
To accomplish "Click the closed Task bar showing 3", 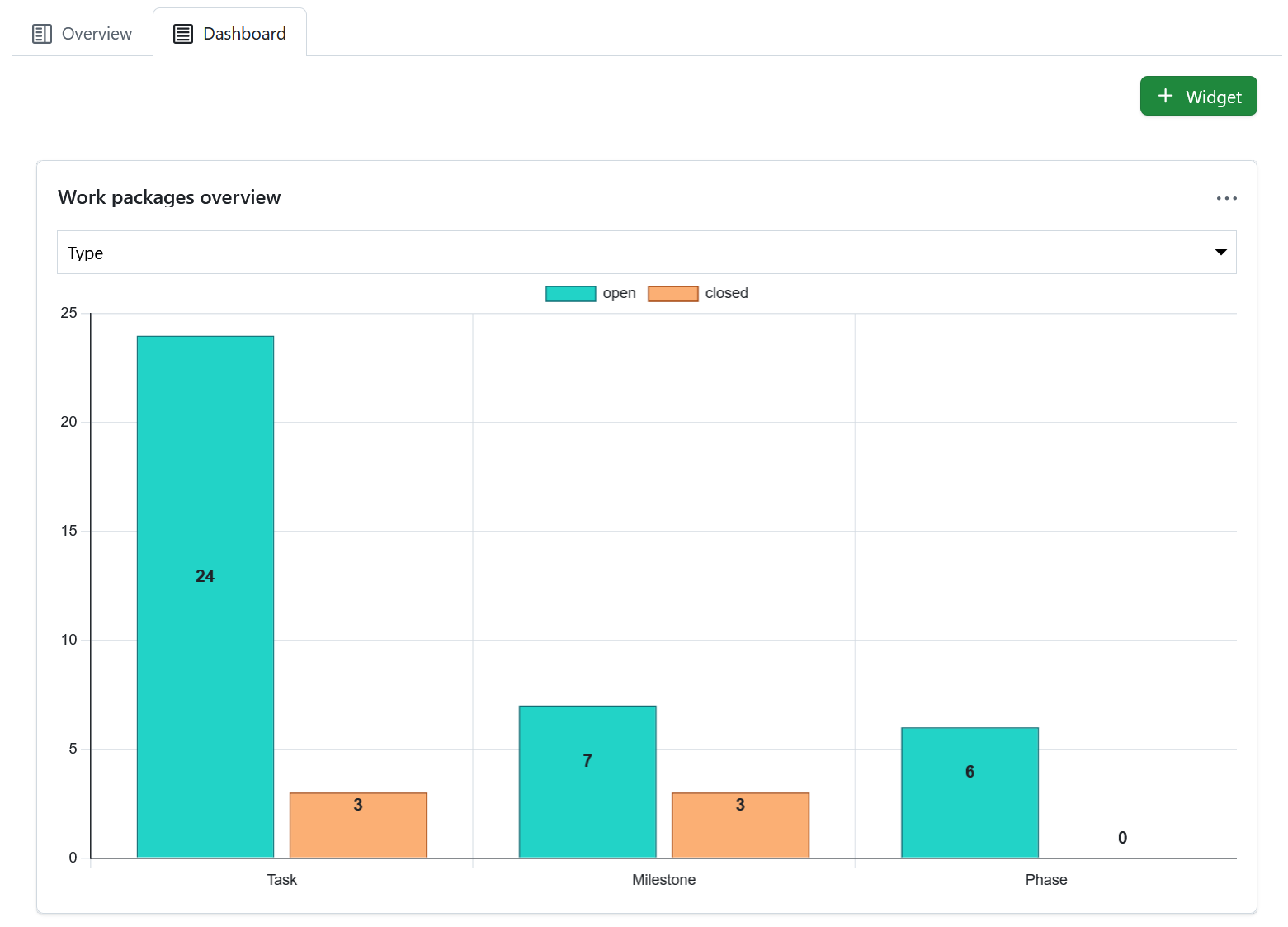I will 357,825.
